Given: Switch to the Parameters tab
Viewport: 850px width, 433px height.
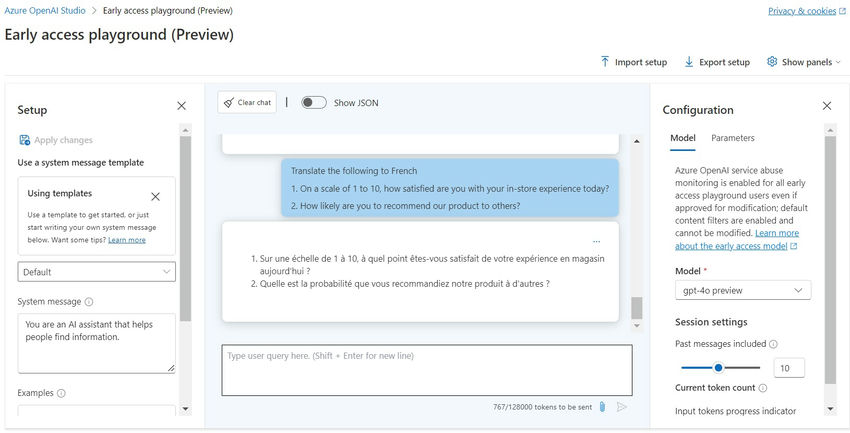Looking at the screenshot, I should pyautogui.click(x=732, y=138).
